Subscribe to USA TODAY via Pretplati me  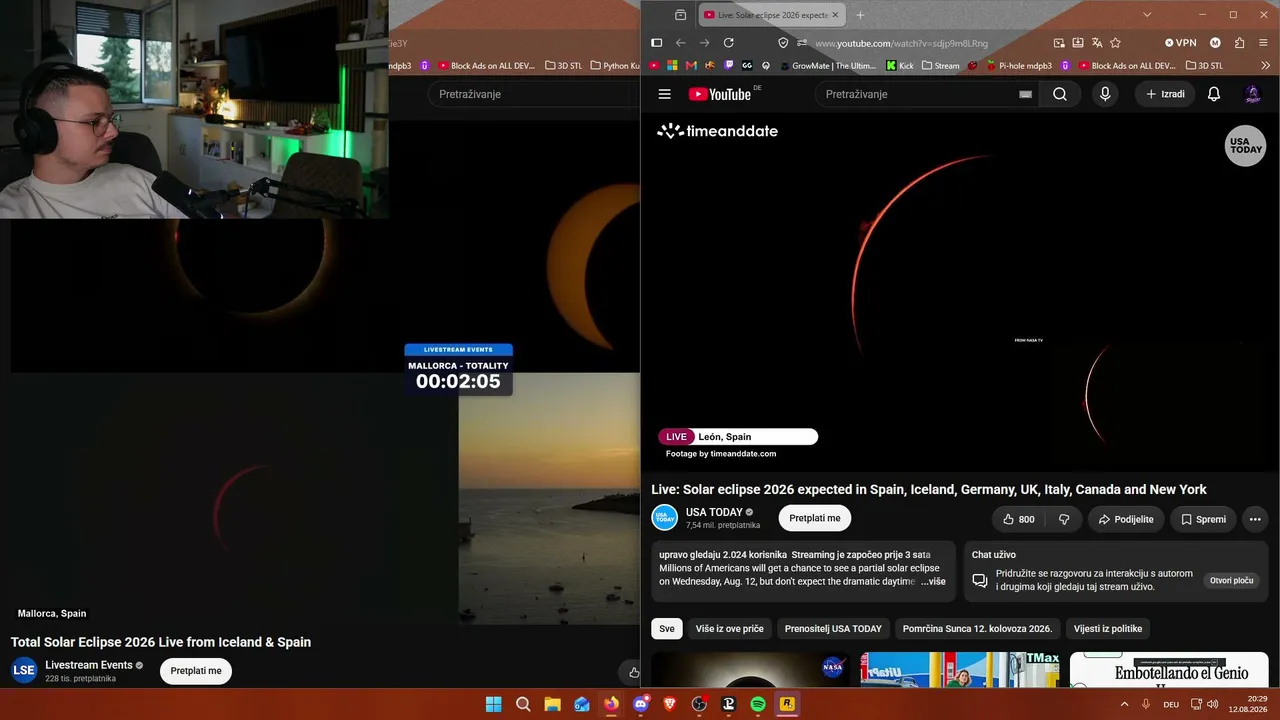point(815,518)
